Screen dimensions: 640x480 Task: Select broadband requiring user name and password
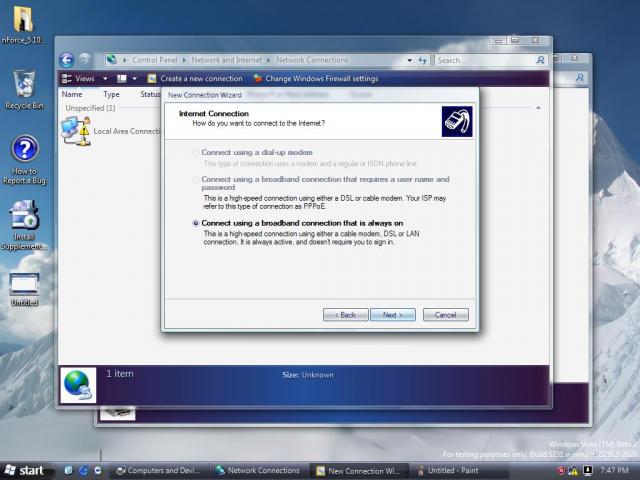point(196,180)
